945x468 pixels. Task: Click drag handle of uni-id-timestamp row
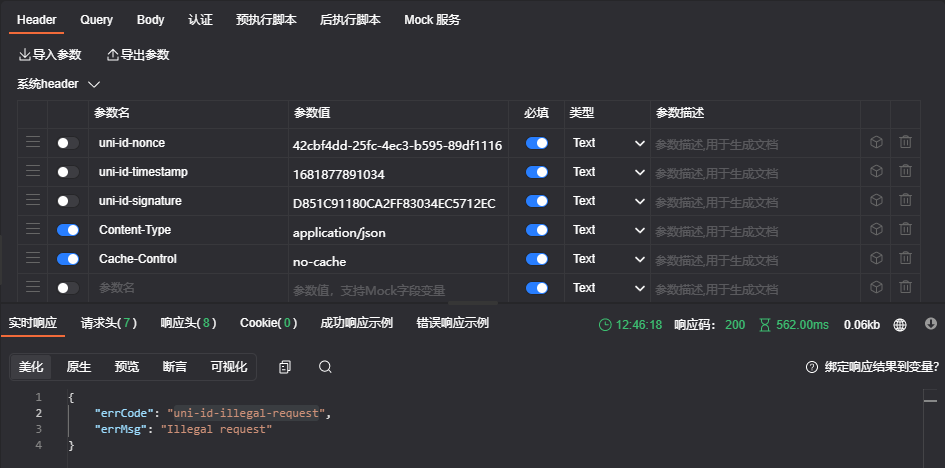33,172
